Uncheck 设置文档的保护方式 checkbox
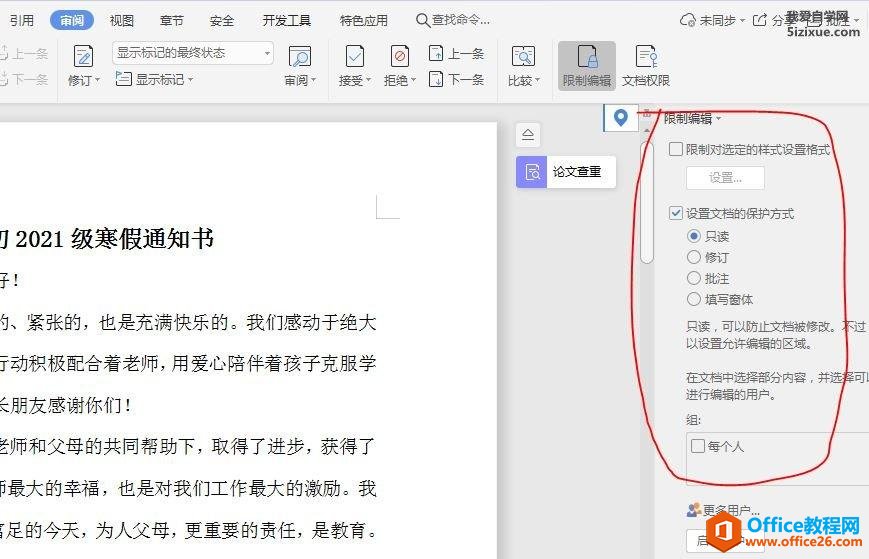The image size is (869, 559). click(x=676, y=213)
